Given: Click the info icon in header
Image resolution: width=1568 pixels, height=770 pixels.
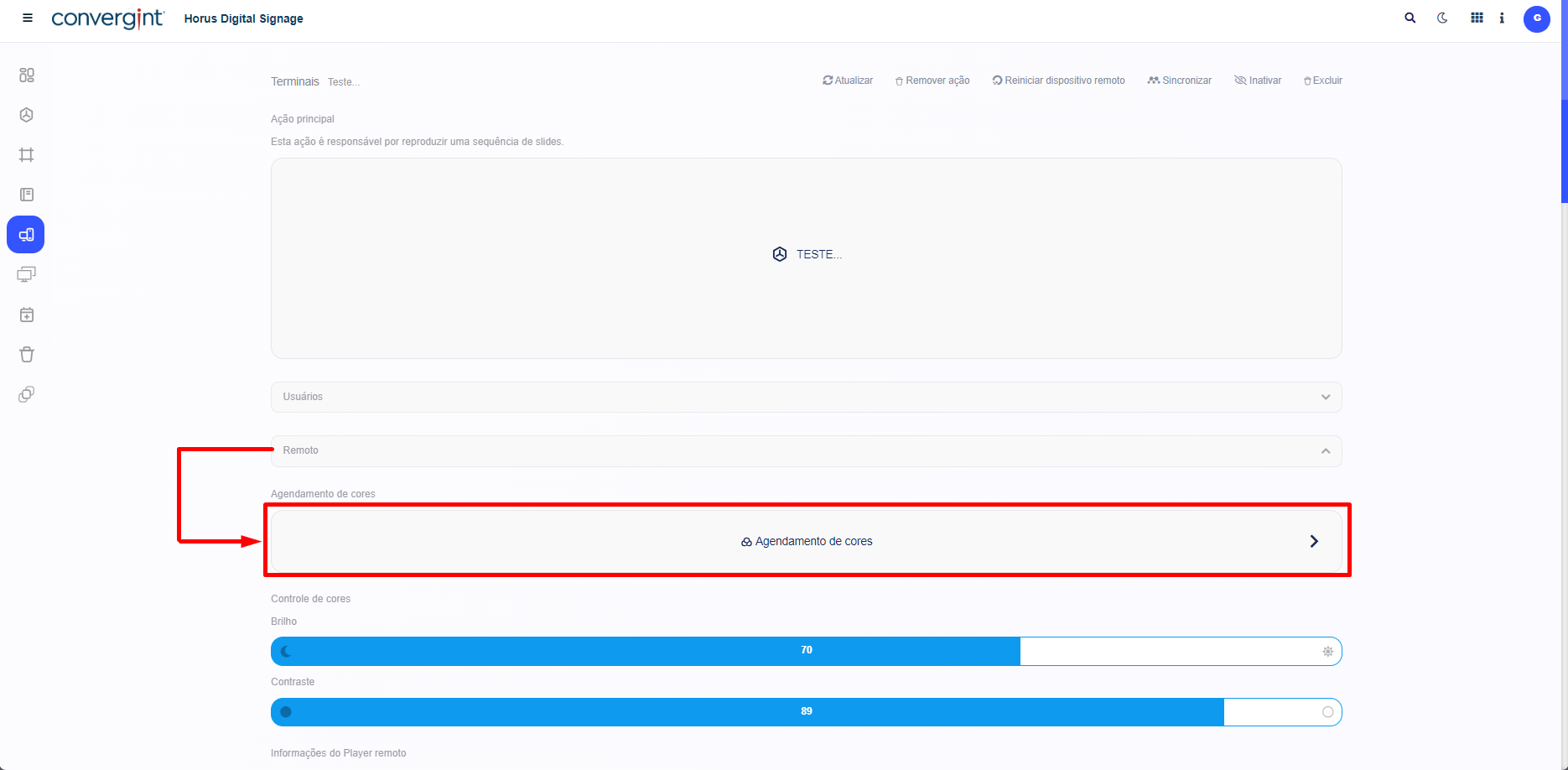Looking at the screenshot, I should (1502, 18).
